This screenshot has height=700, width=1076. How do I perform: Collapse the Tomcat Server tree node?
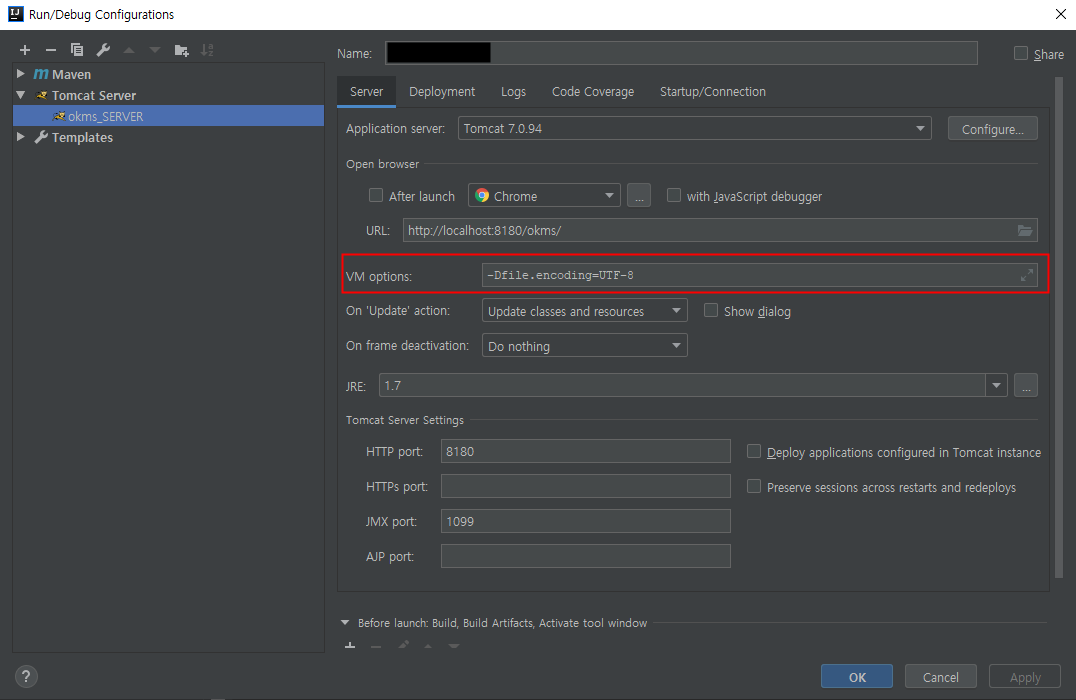[x=21, y=95]
